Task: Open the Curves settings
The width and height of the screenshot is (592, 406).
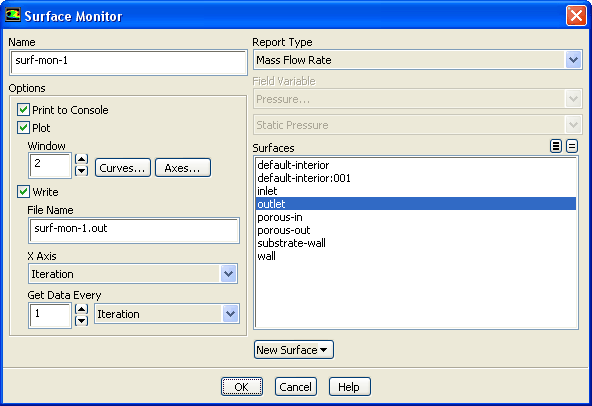Action: click(123, 168)
